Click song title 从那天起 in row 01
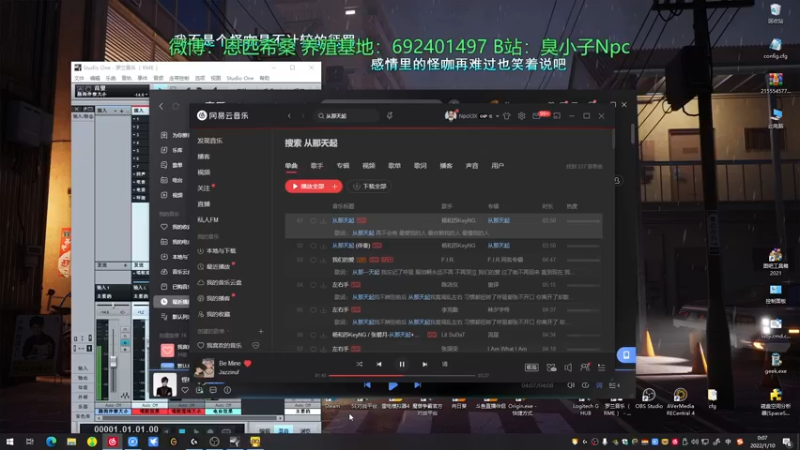Screen dimensions: 800x450 point(343,220)
